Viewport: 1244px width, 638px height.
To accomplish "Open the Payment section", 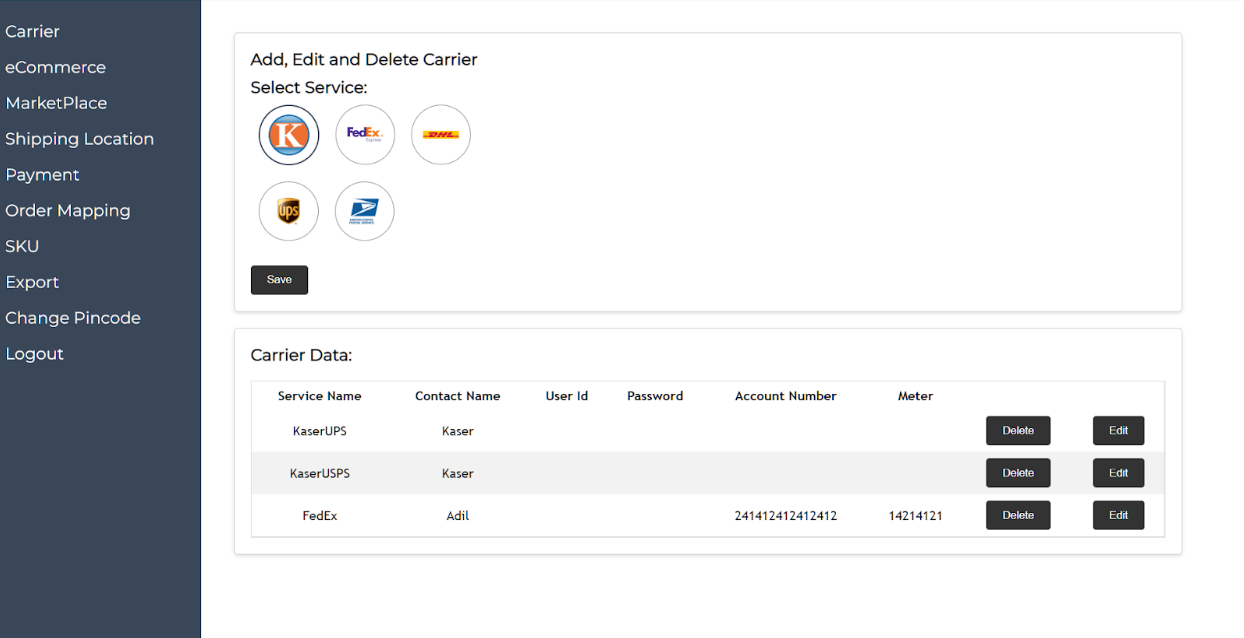I will (x=42, y=175).
